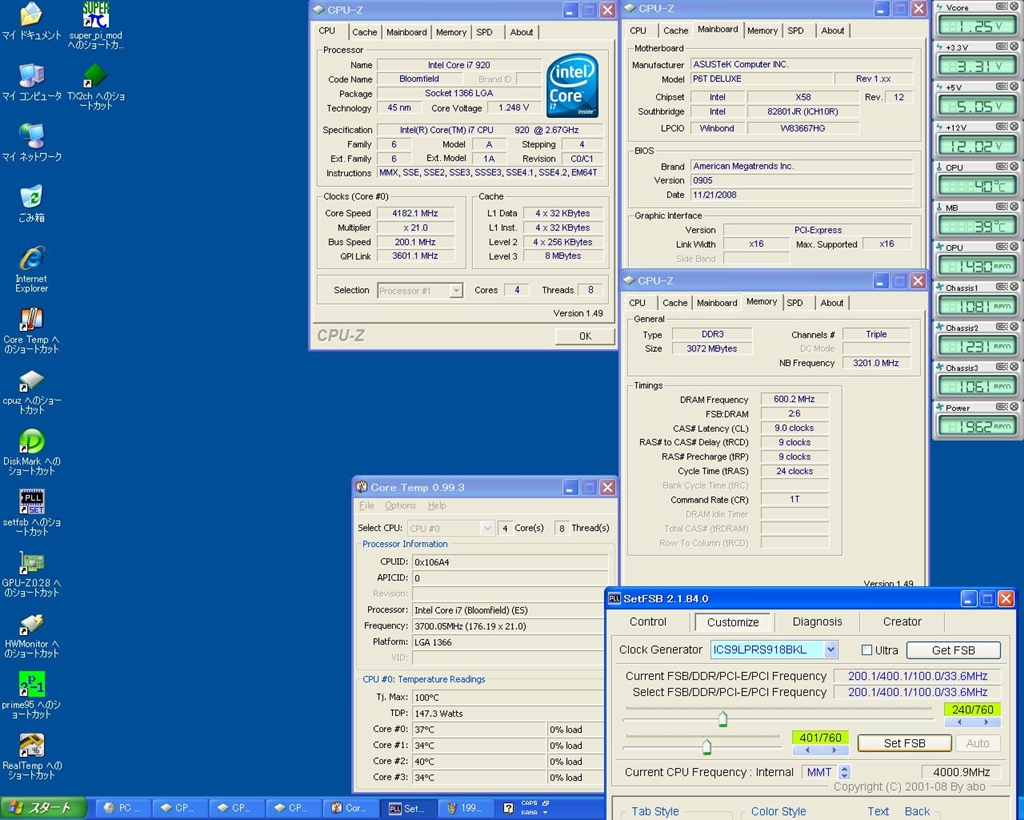Open the Options menu in Core Temp
This screenshot has height=820, width=1024.
point(400,506)
